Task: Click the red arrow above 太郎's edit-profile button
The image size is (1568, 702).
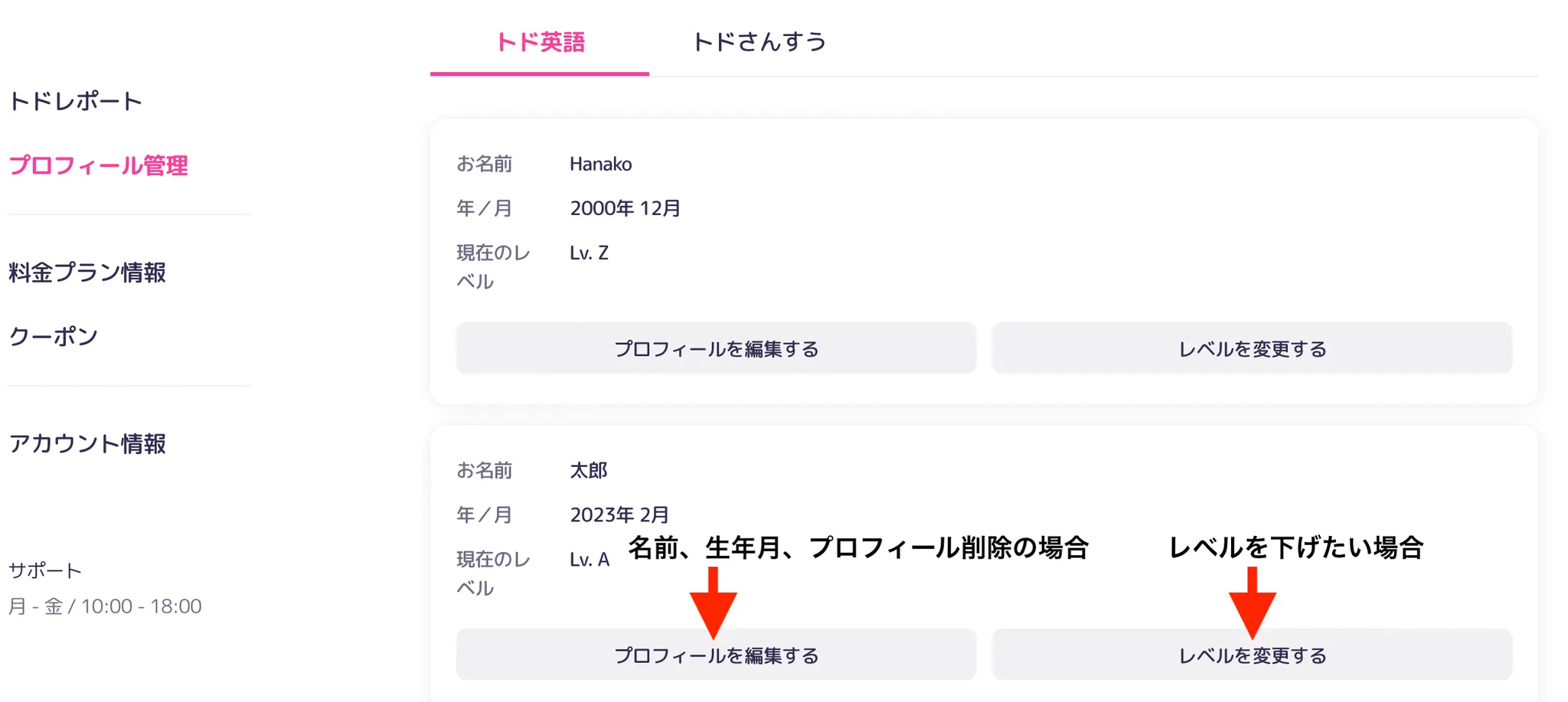Action: click(713, 602)
